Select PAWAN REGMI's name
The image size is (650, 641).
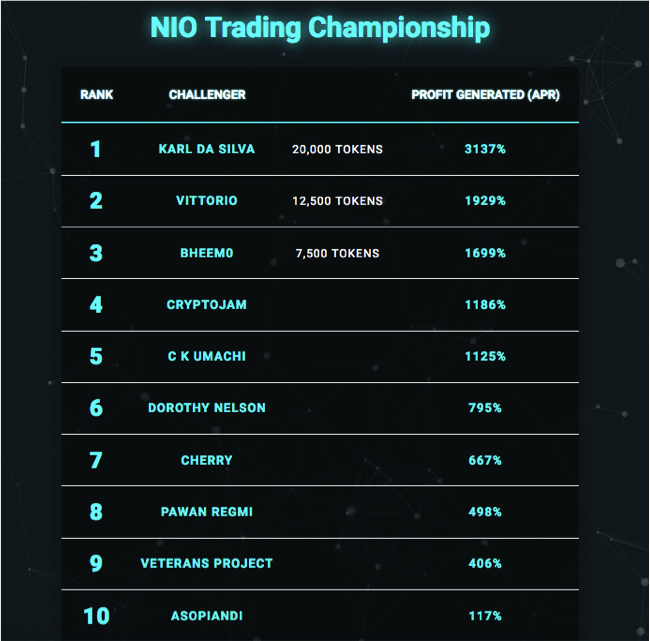click(x=207, y=512)
